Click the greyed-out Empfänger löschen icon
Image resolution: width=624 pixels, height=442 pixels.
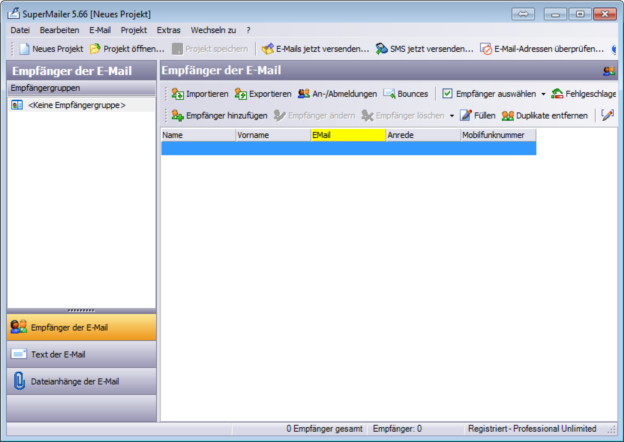tap(367, 116)
